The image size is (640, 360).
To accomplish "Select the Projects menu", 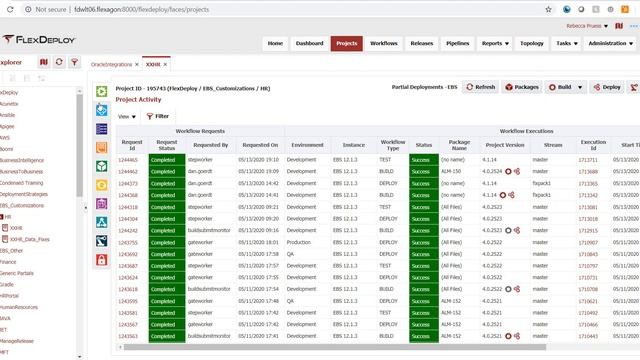I will pos(347,43).
